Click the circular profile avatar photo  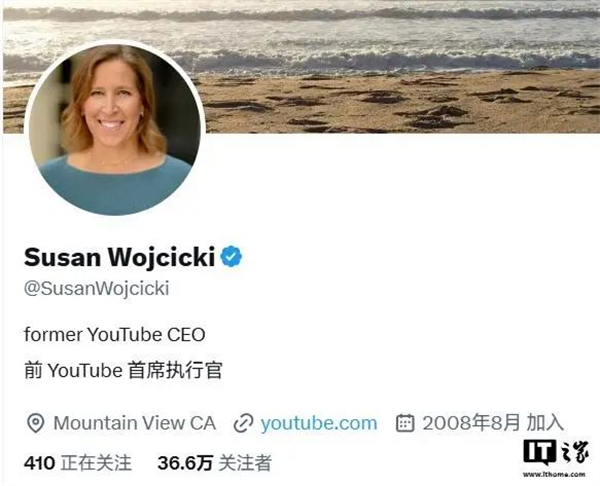pyautogui.click(x=115, y=128)
